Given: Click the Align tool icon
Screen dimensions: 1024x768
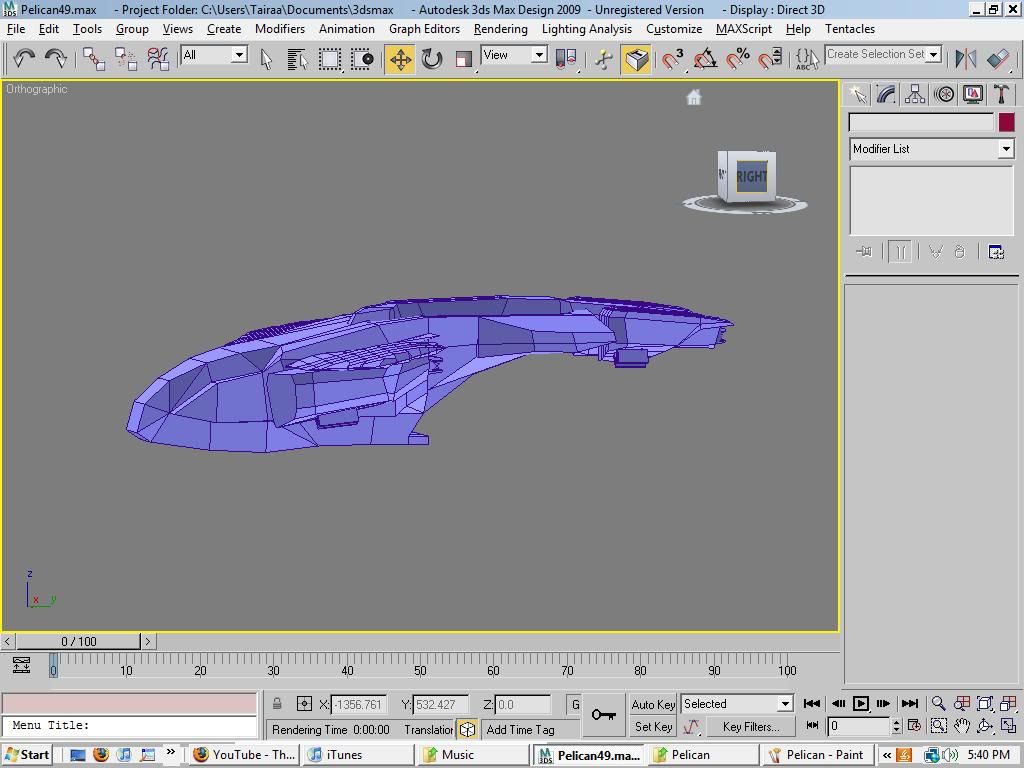Looking at the screenshot, I should (x=998, y=59).
